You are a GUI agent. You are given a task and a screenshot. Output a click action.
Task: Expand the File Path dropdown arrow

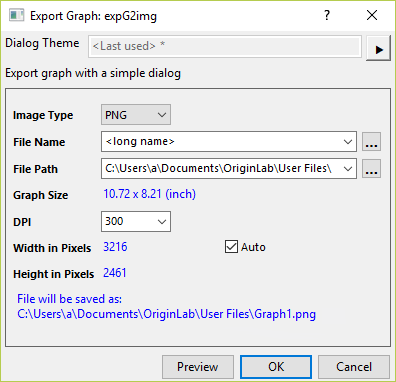(x=348, y=169)
